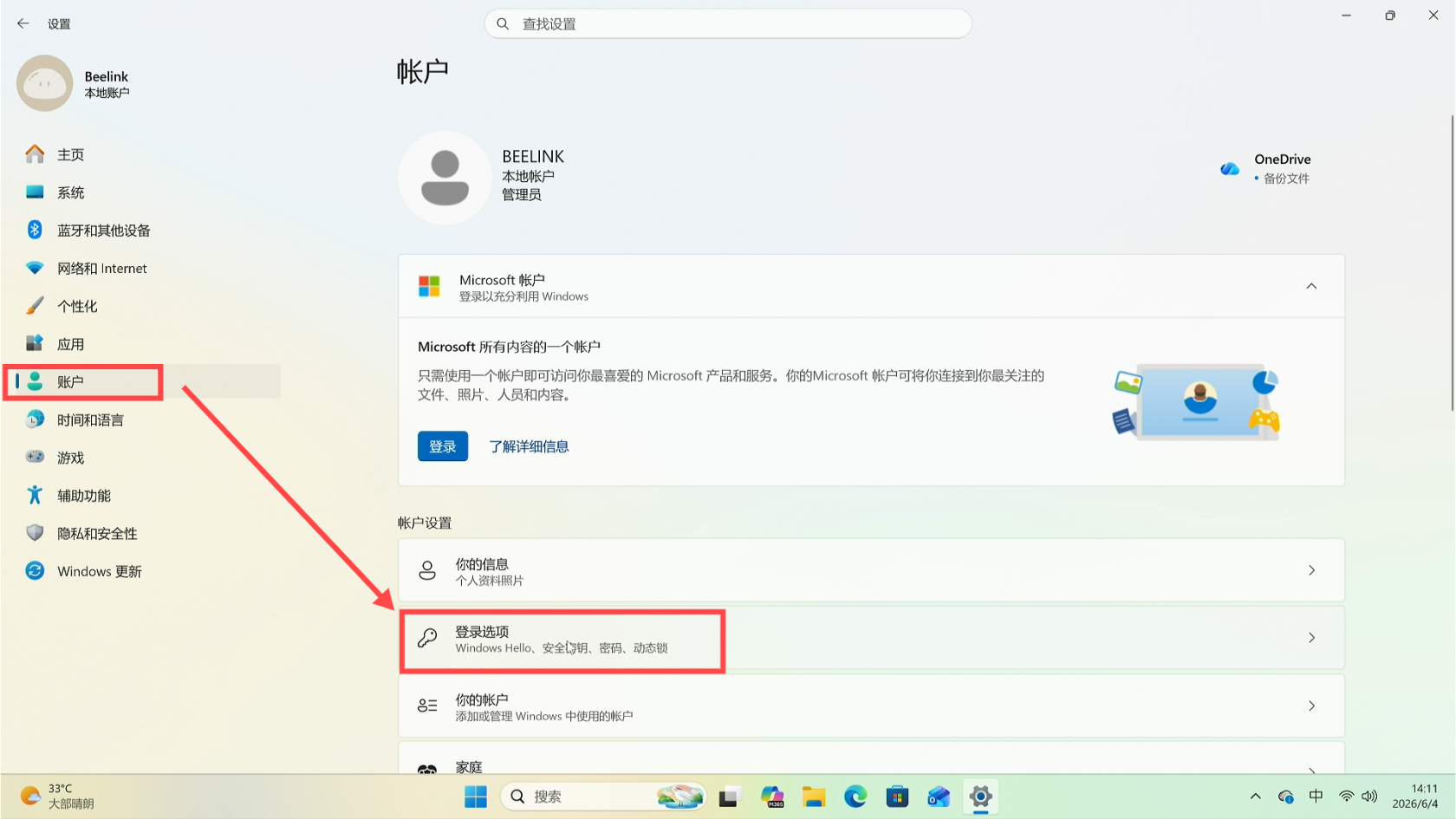Select the 你的信息 row title
This screenshot has width=1456, height=819.
482,564
